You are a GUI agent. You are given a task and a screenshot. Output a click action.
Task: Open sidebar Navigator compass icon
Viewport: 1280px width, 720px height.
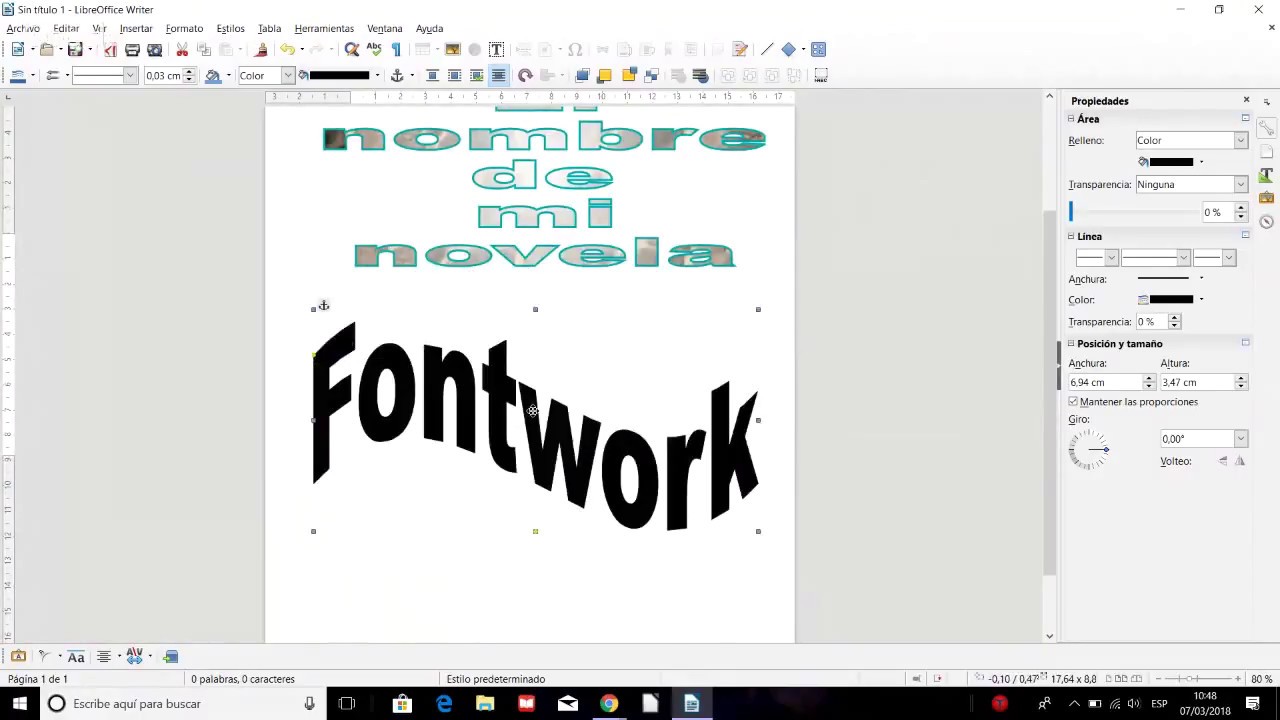click(x=1267, y=221)
